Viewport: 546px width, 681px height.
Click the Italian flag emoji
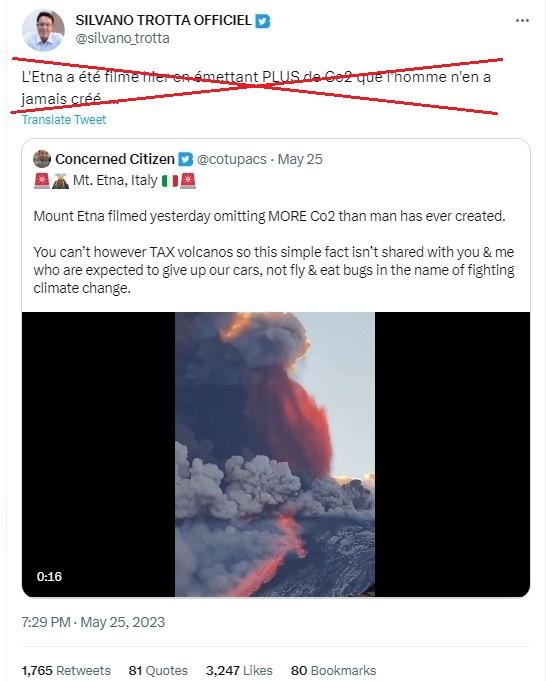pos(170,181)
